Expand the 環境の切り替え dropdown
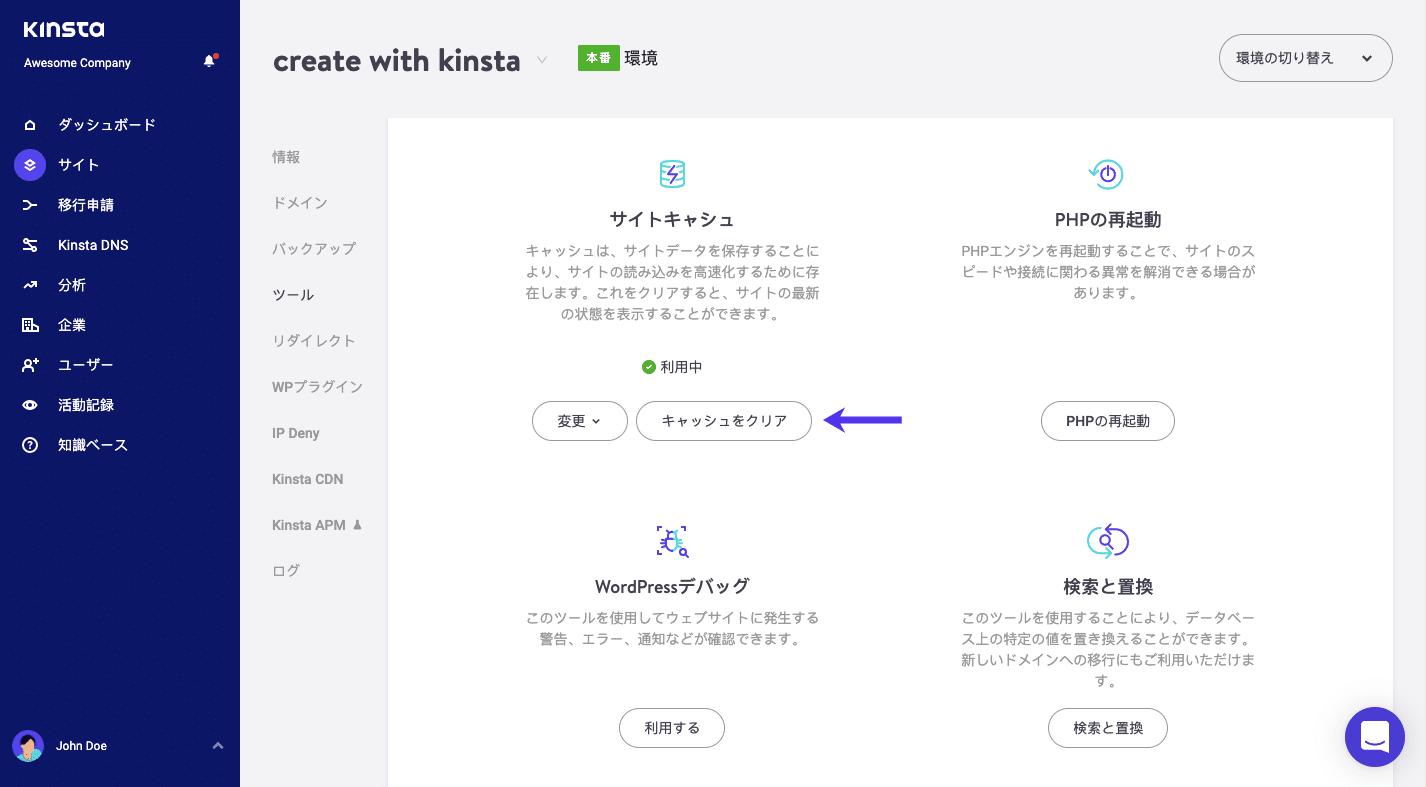 pos(1305,58)
